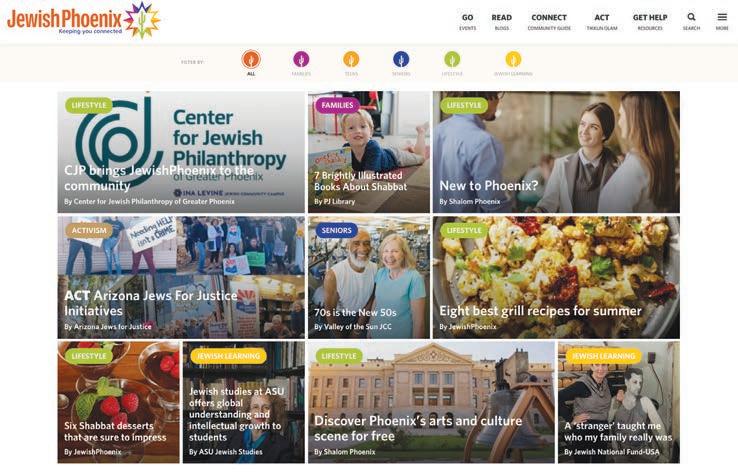Filter by the orange Teens cactus icon
Image resolution: width=738 pixels, height=474 pixels.
(x=351, y=60)
